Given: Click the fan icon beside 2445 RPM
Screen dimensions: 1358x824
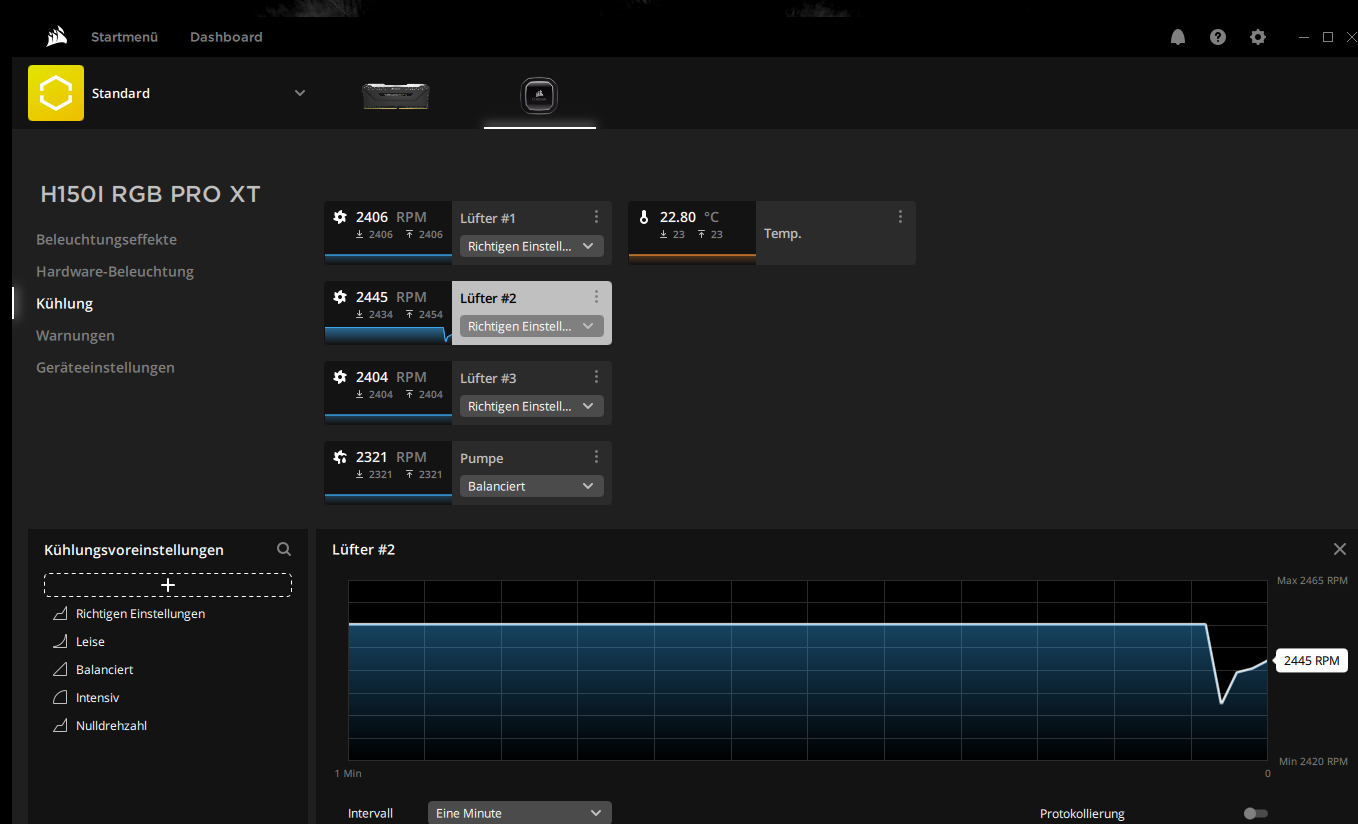Looking at the screenshot, I should point(340,297).
